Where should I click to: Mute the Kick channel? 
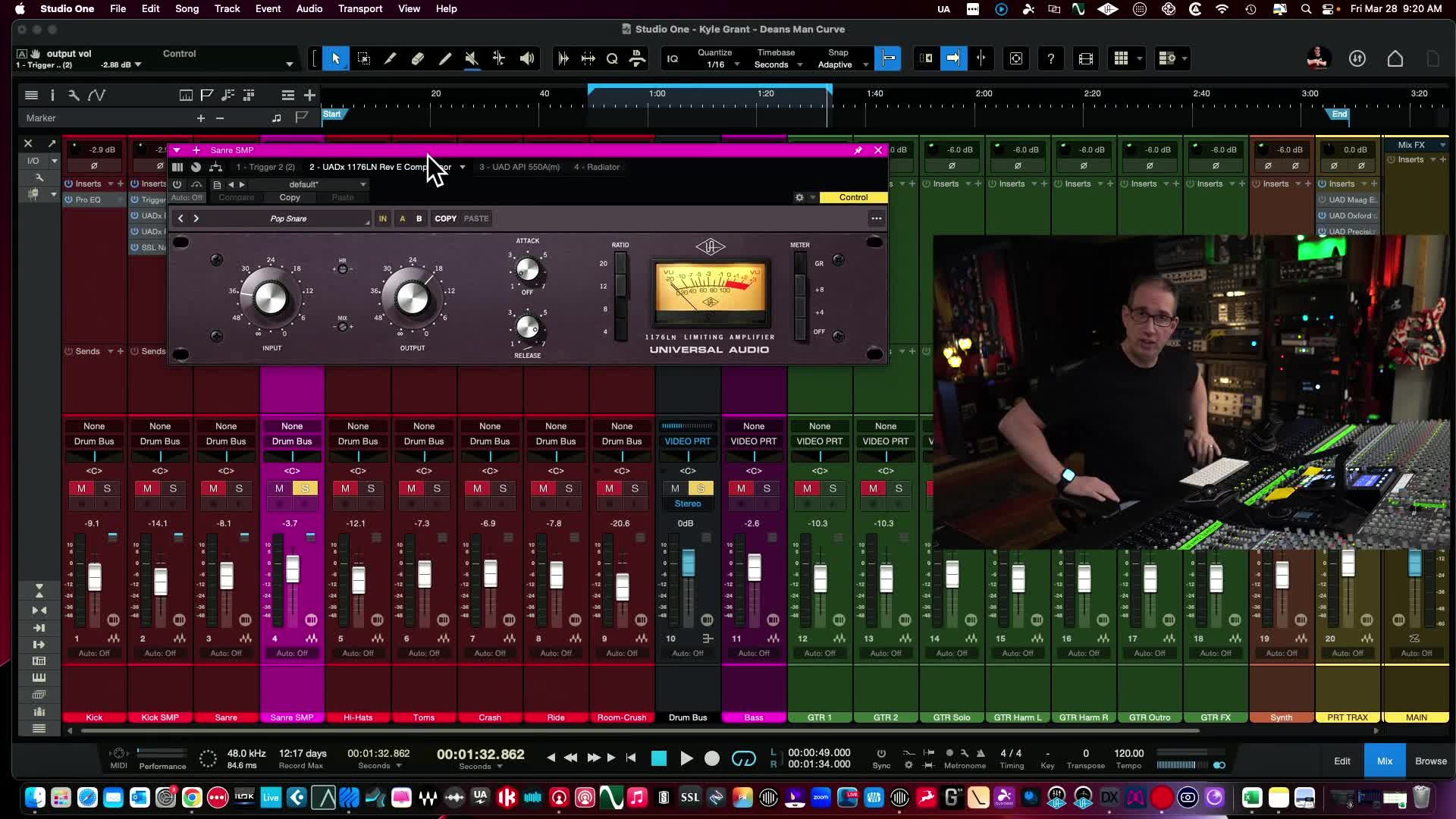81,488
